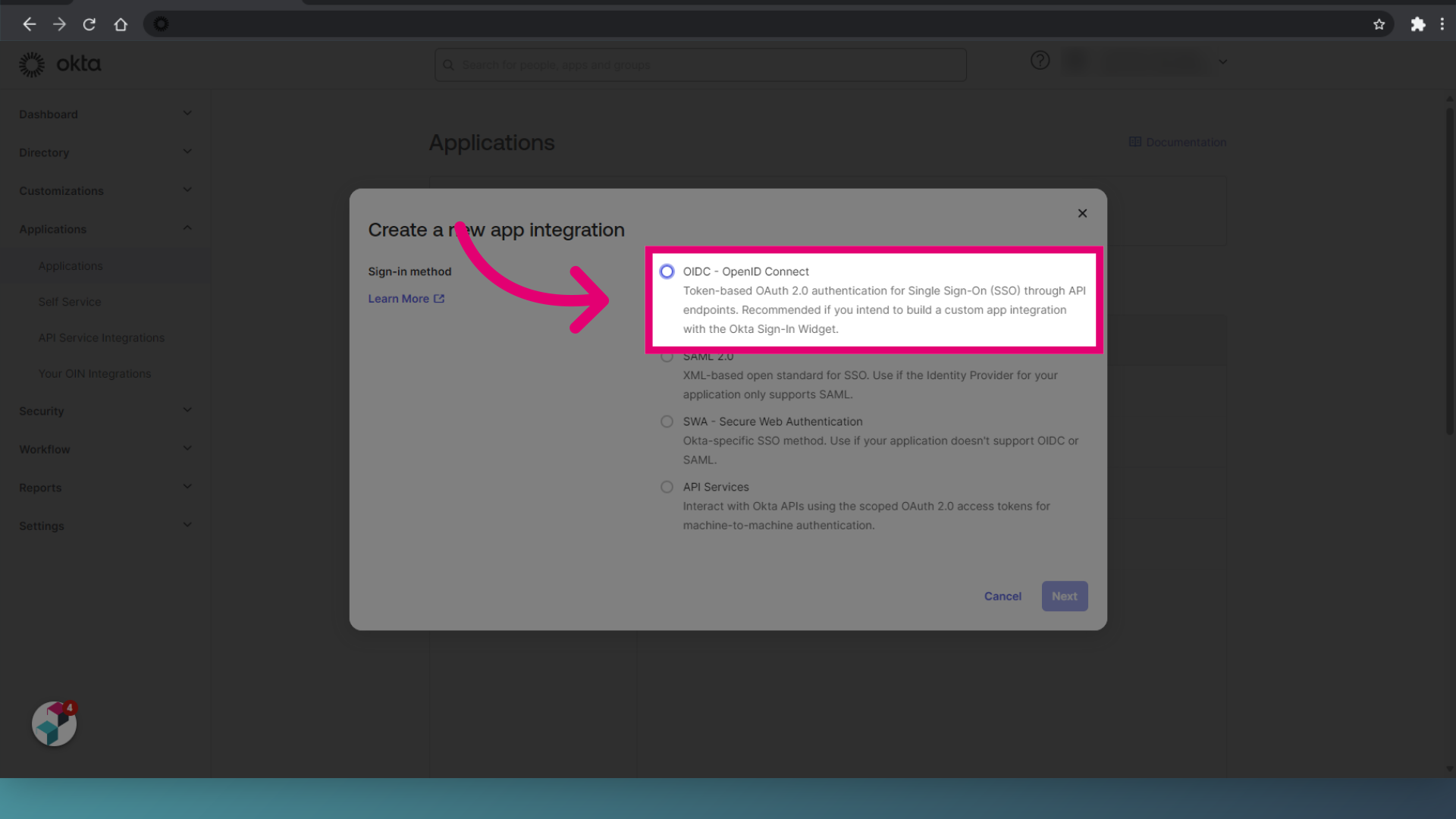Click the browser reload icon
This screenshot has width=1456, height=819.
[89, 24]
